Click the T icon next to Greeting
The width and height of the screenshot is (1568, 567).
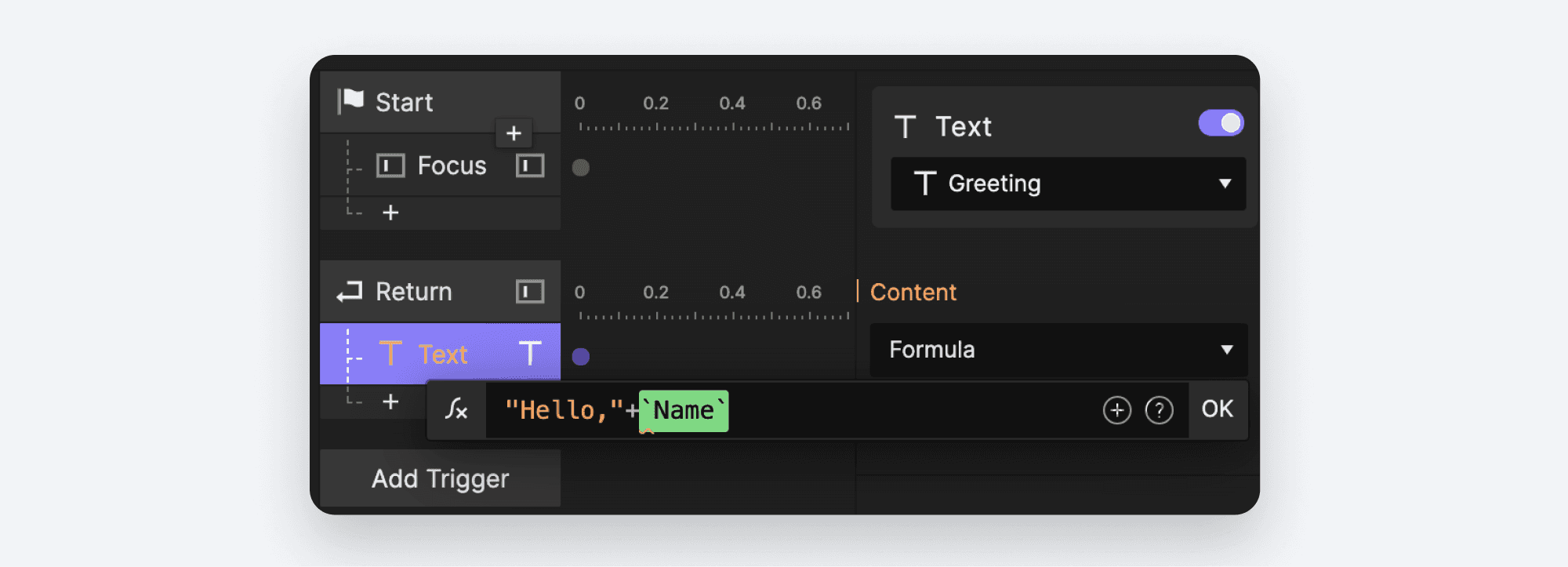pos(927,184)
